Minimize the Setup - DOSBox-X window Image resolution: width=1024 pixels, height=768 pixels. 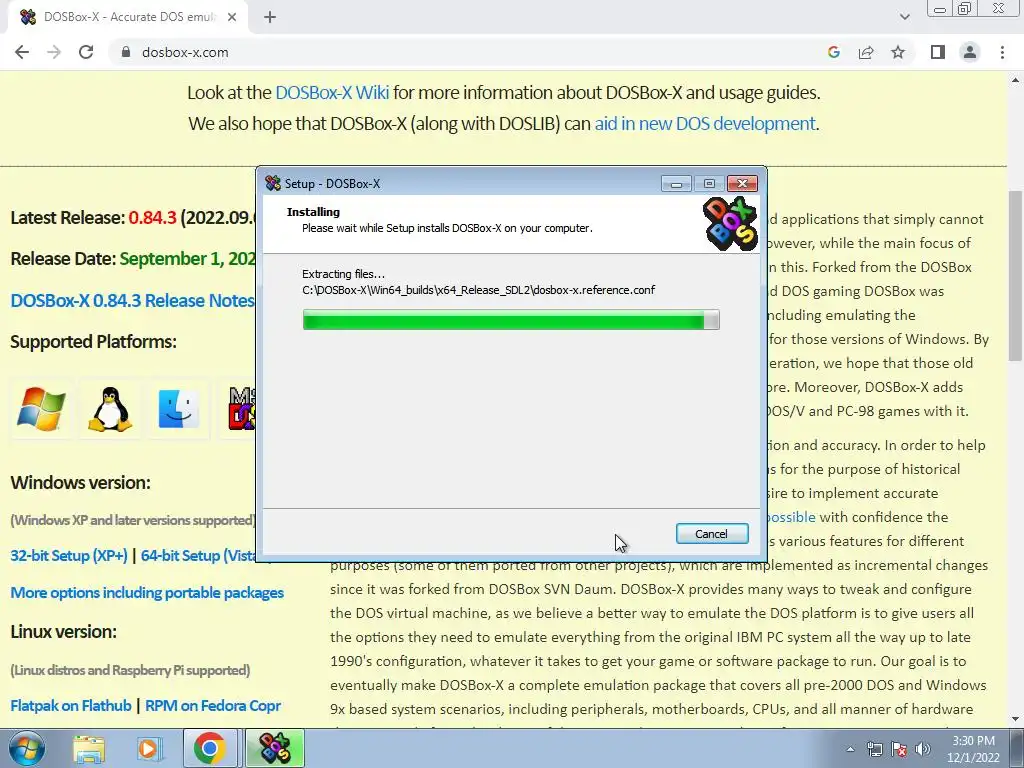[676, 184]
